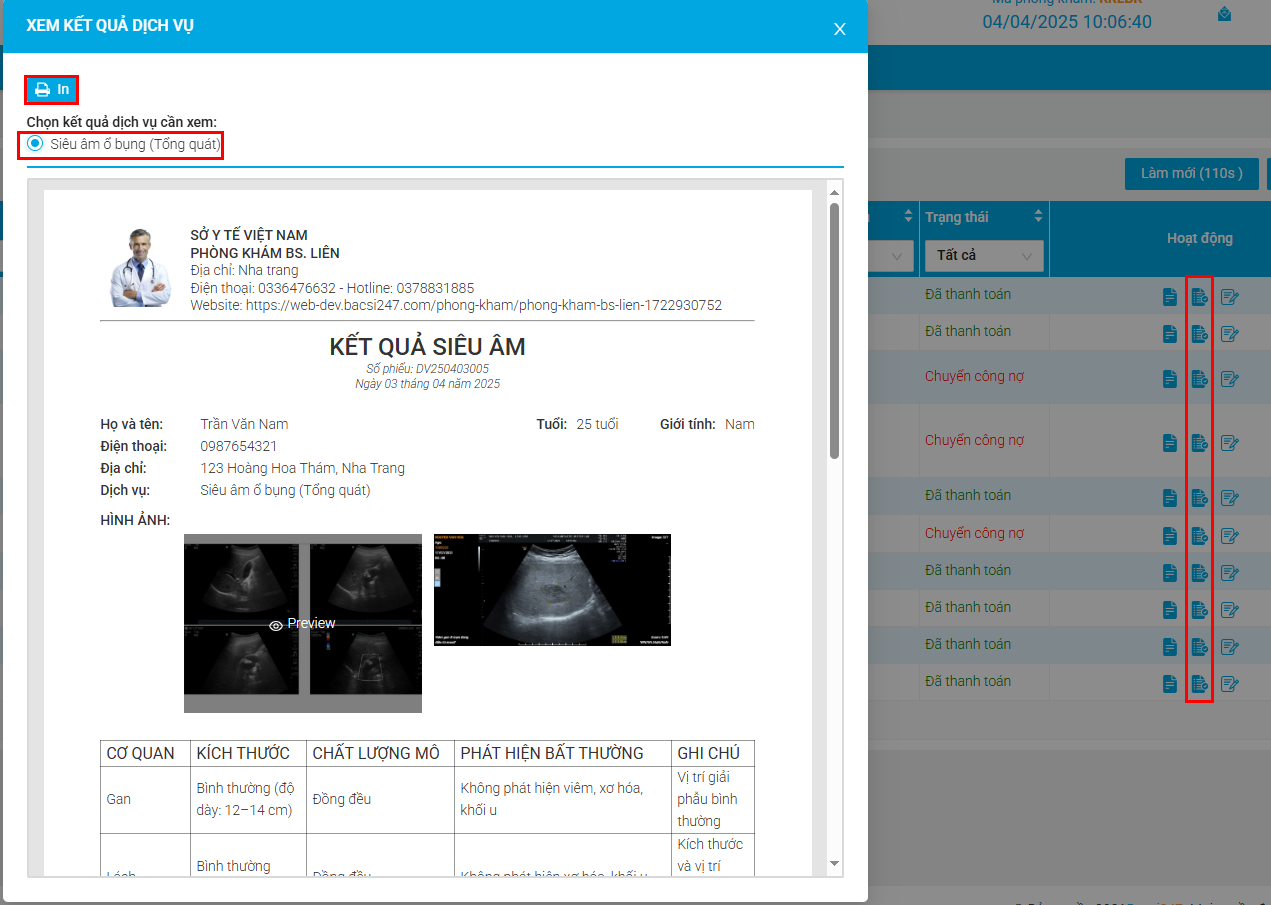Click the phone number 0987654321
The width and height of the screenshot is (1271, 905).
tap(239, 446)
